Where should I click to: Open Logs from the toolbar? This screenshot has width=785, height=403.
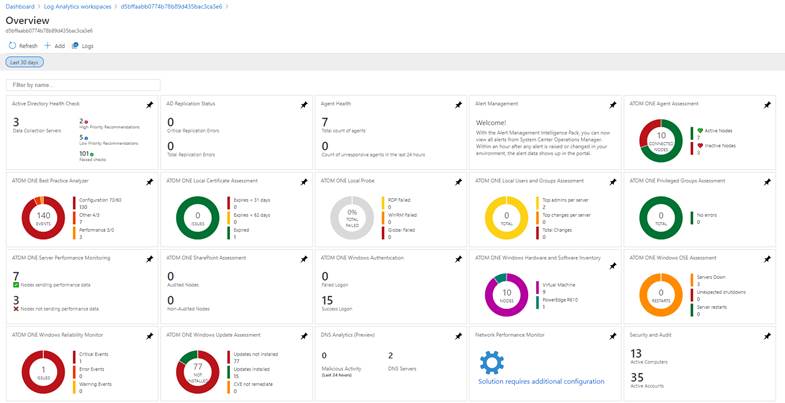[x=83, y=46]
